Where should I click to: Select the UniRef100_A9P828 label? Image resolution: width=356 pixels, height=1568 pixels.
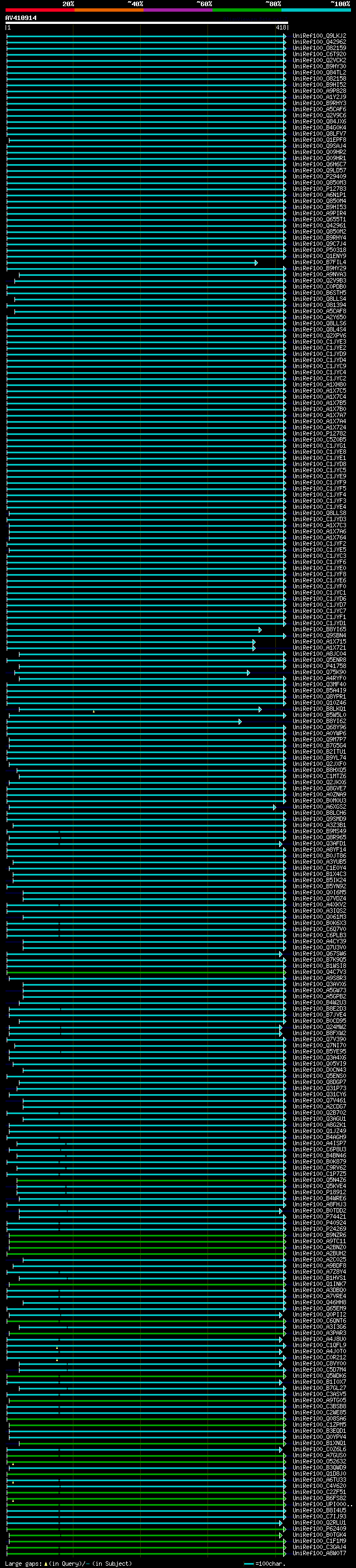click(x=319, y=91)
